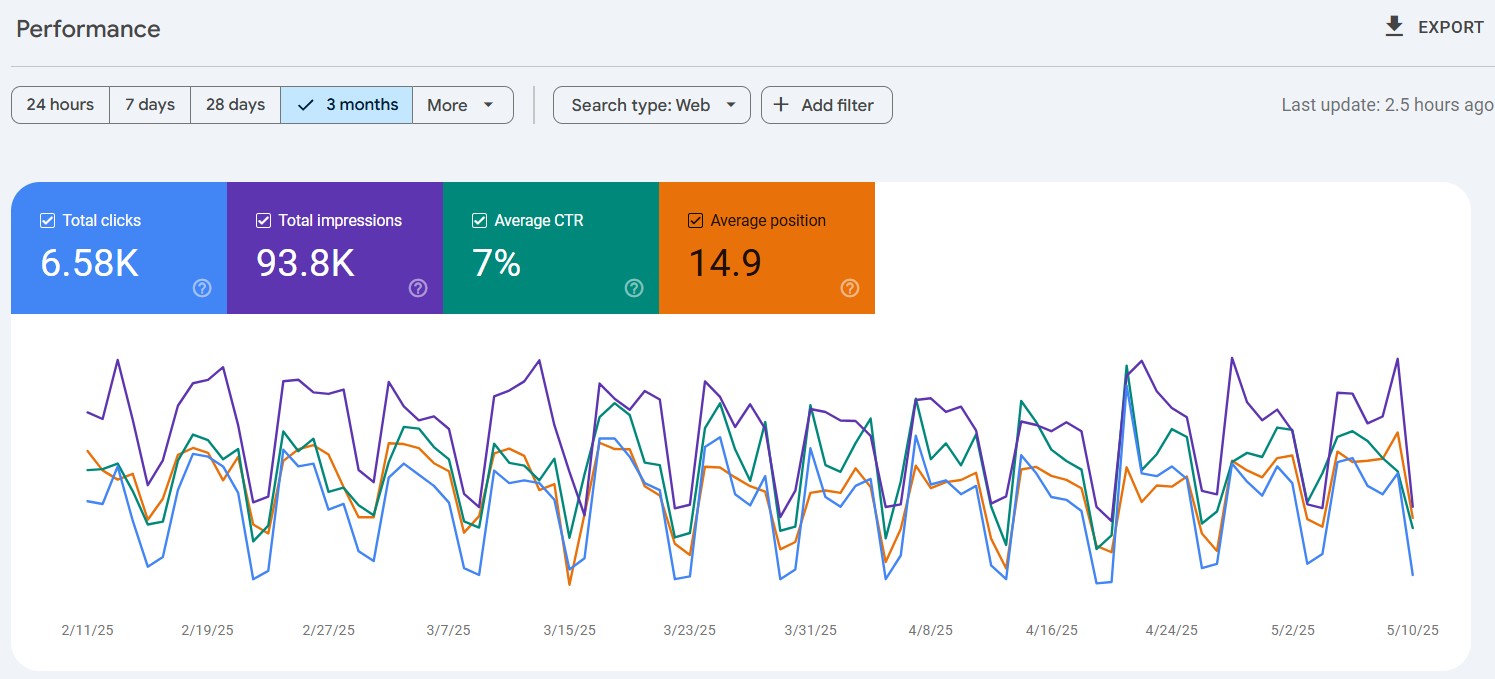Uncheck the Total clicks checkbox
Image resolution: width=1495 pixels, height=679 pixels.
coord(47,220)
